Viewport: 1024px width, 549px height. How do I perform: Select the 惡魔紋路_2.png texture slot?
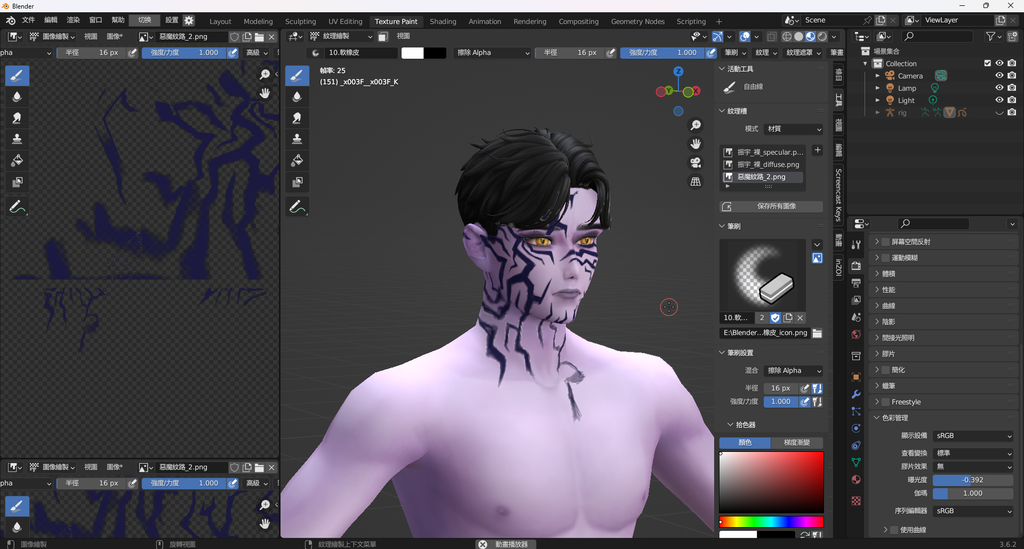click(762, 177)
